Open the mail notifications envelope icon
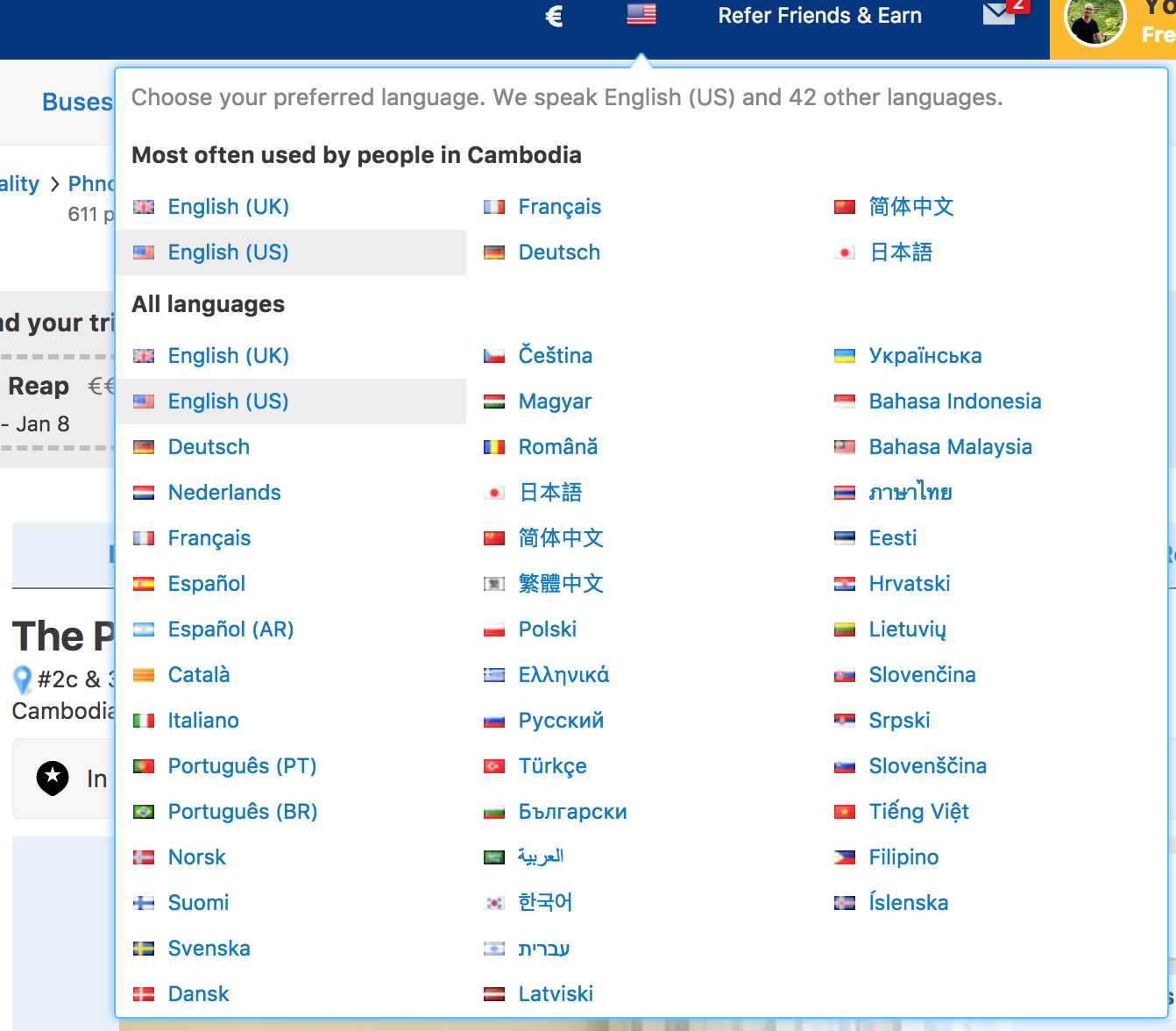The image size is (1176, 1031). tap(998, 14)
